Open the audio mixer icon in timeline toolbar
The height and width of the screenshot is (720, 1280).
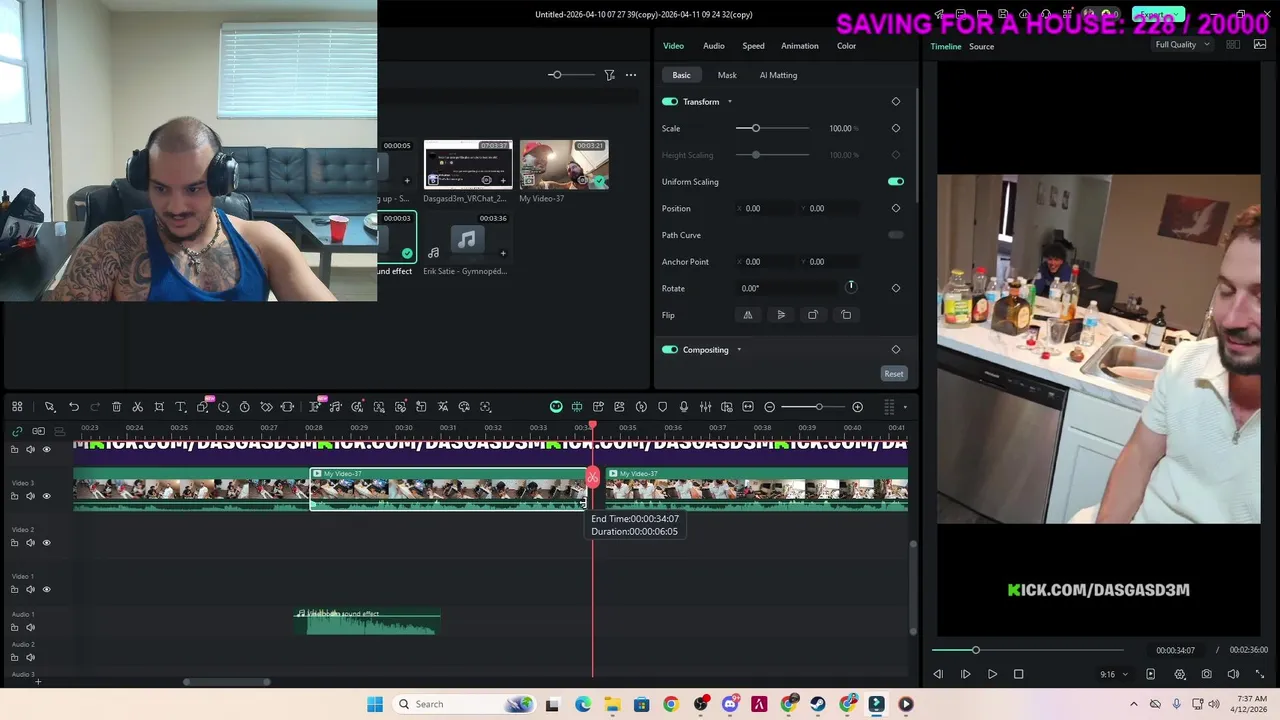705,407
